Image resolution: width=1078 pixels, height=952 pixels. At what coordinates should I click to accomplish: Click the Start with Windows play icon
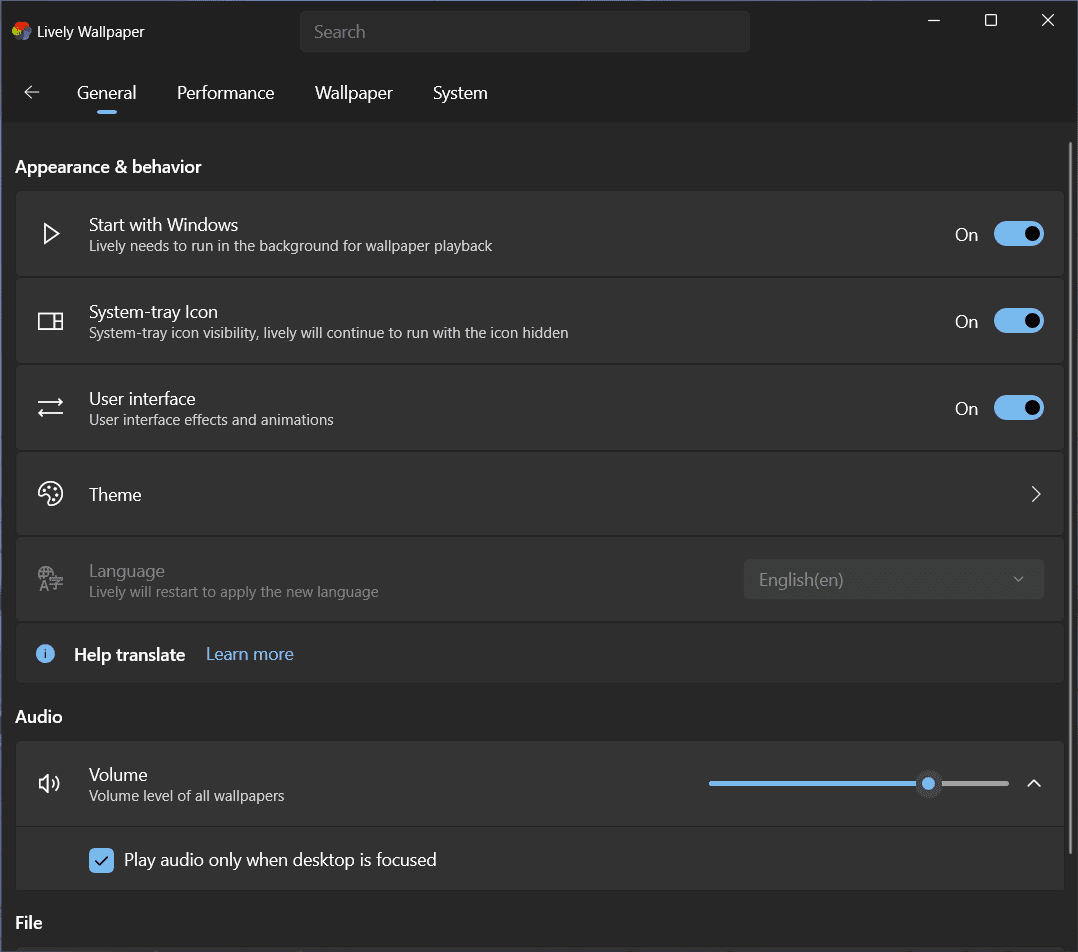pyautogui.click(x=51, y=234)
